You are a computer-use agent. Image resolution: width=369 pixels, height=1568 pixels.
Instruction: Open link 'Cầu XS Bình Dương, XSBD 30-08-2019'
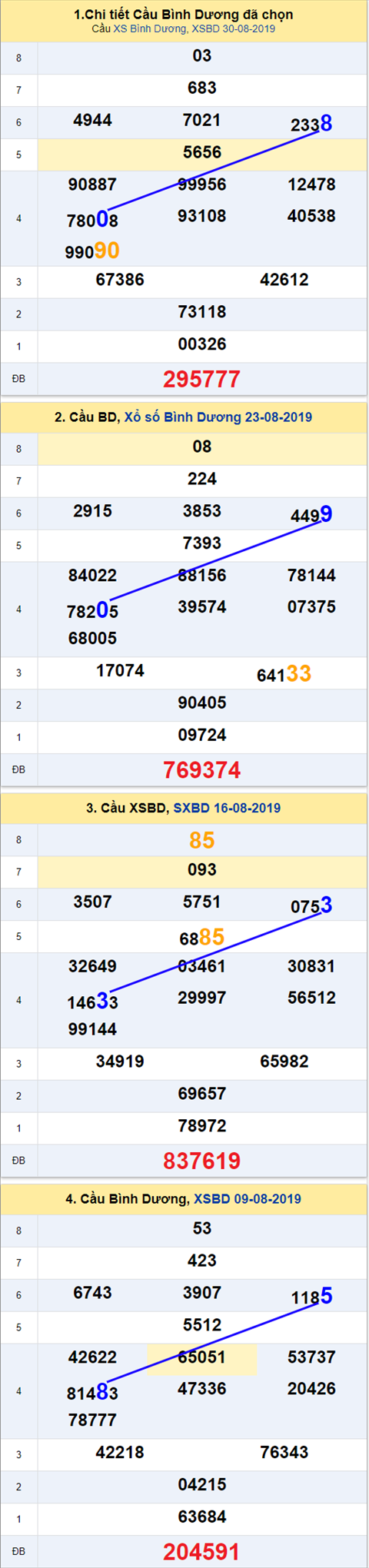(183, 29)
